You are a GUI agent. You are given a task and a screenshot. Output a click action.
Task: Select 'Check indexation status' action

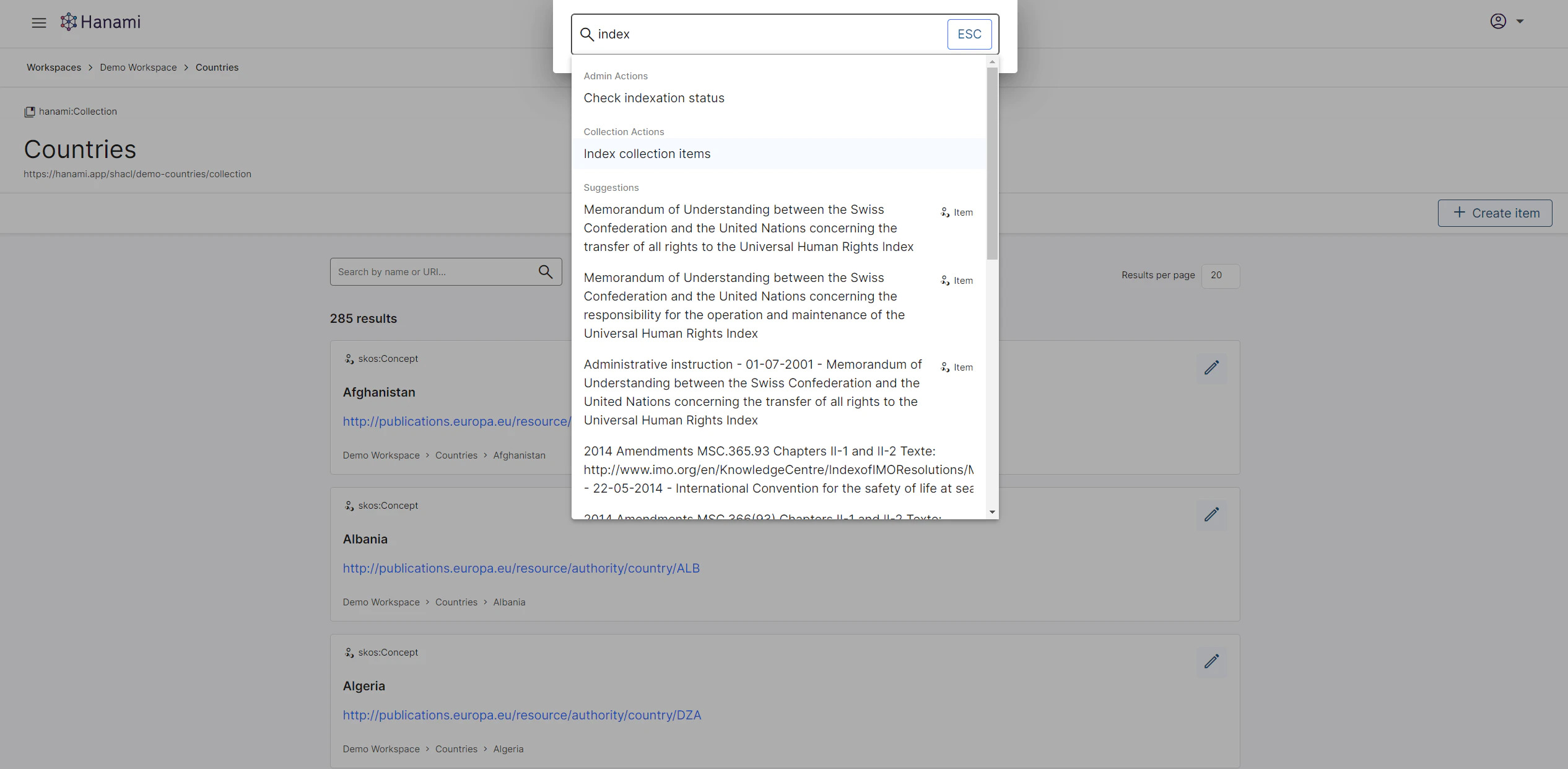(654, 97)
